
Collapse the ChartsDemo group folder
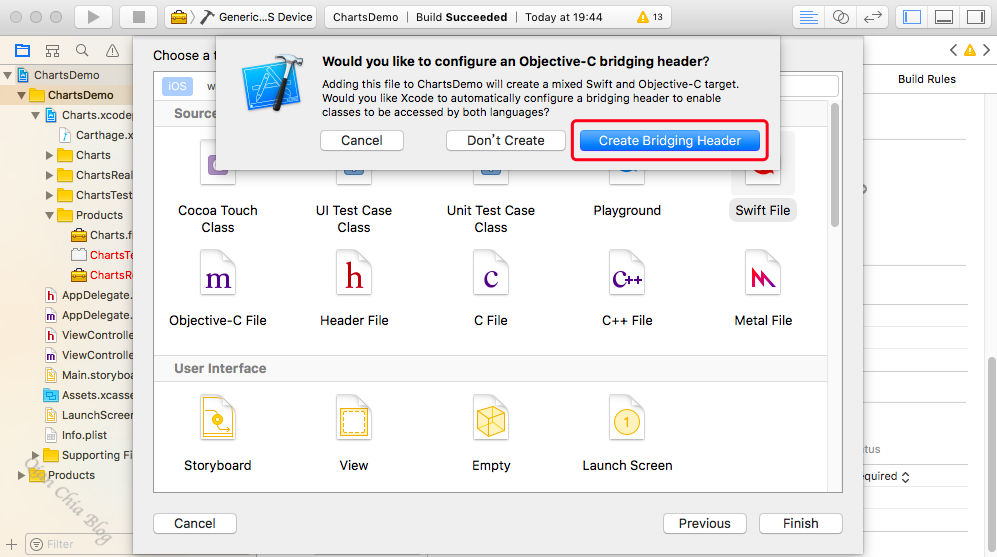pos(22,95)
